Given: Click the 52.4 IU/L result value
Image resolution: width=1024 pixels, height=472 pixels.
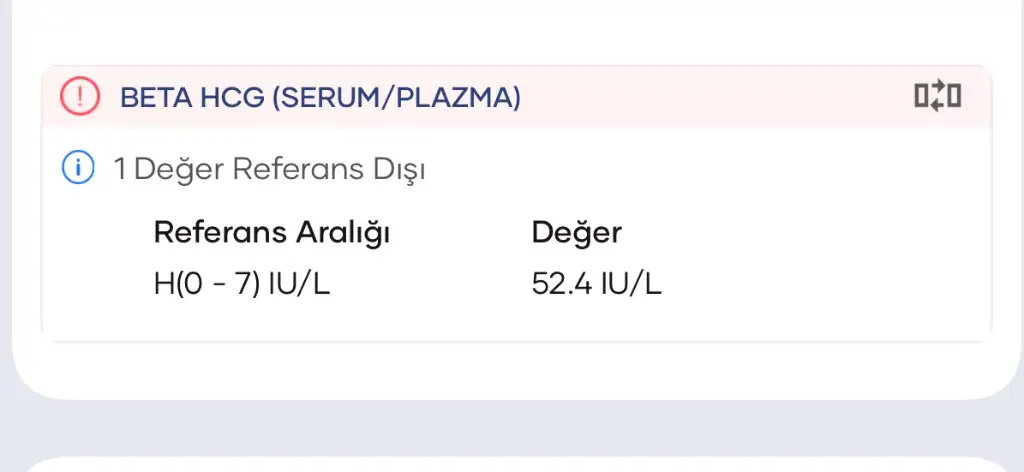Looking at the screenshot, I should tap(596, 284).
